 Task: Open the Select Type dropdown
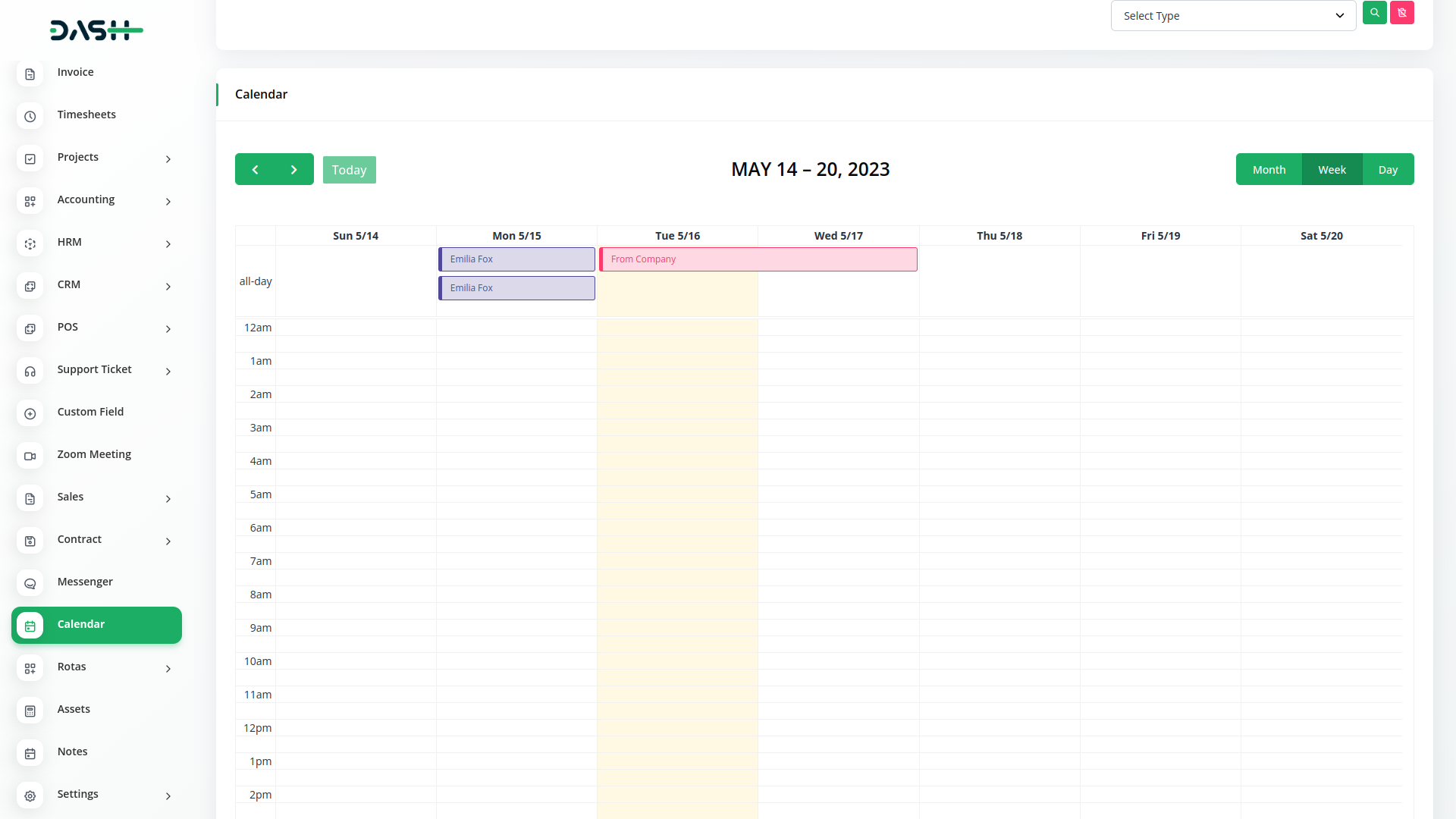(1233, 16)
